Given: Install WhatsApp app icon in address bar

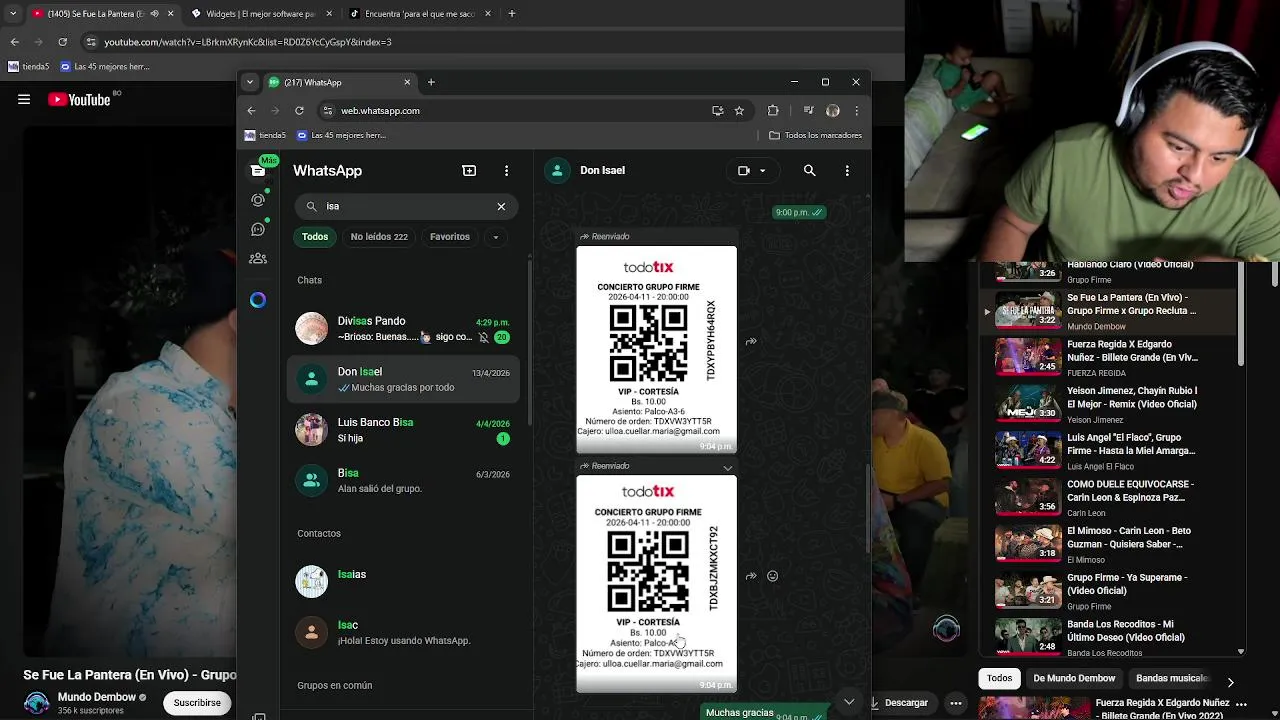Looking at the screenshot, I should point(717,111).
